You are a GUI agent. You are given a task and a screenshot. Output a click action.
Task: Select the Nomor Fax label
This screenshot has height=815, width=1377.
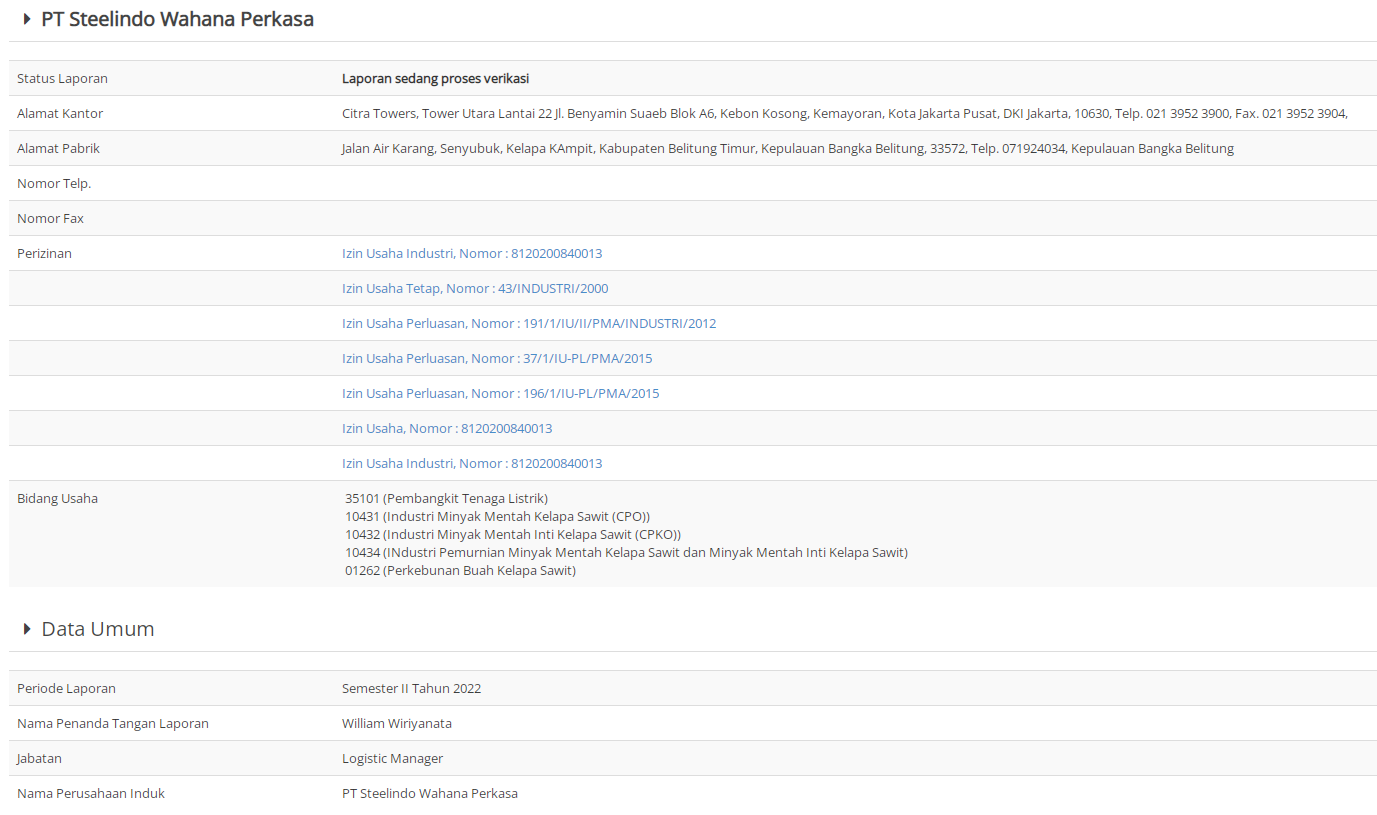pyautogui.click(x=50, y=218)
